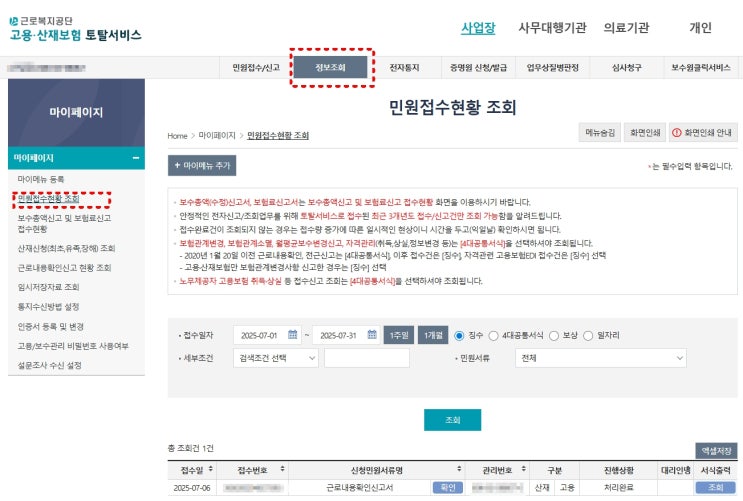
Task: Switch to 개인 top tab
Action: tap(700, 27)
